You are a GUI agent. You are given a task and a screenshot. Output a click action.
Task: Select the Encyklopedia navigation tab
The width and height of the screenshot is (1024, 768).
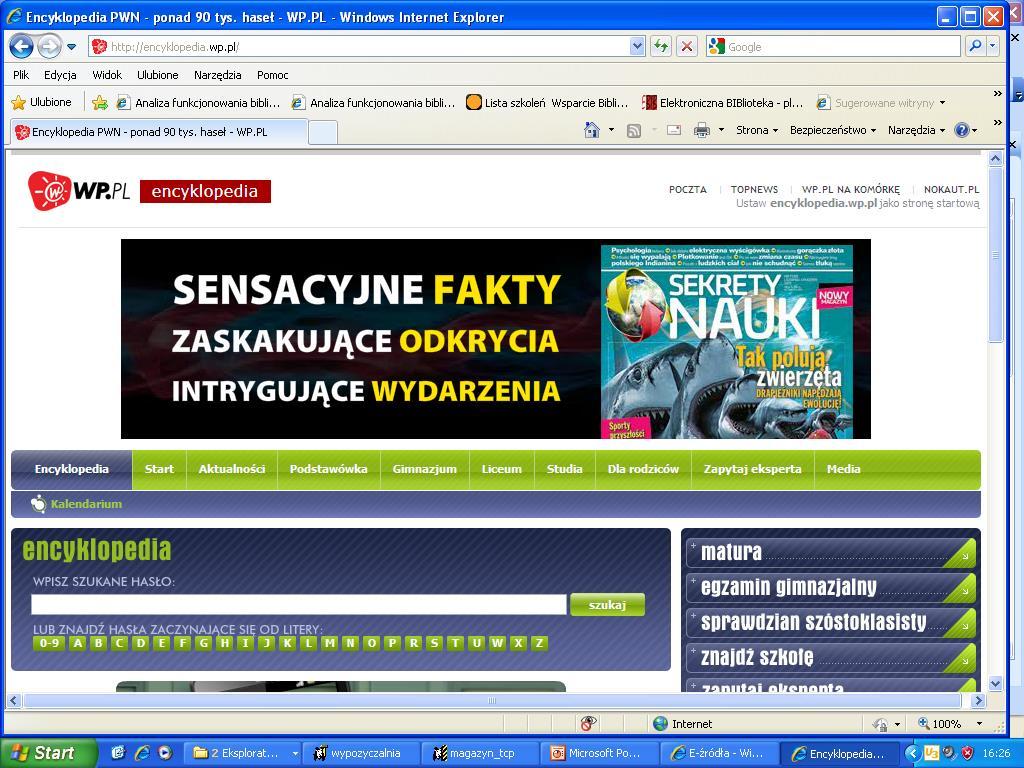click(72, 469)
